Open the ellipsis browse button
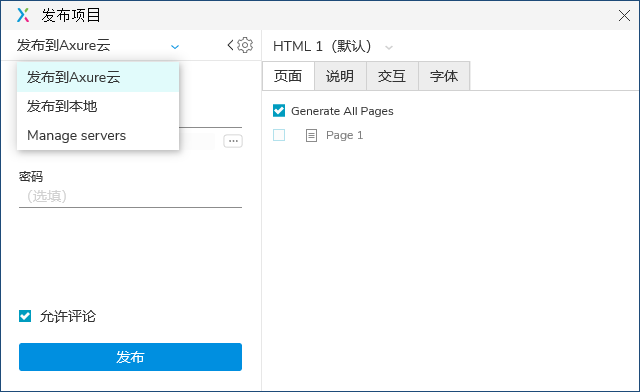Screen dimensions: 640x392 pyautogui.click(x=233, y=141)
